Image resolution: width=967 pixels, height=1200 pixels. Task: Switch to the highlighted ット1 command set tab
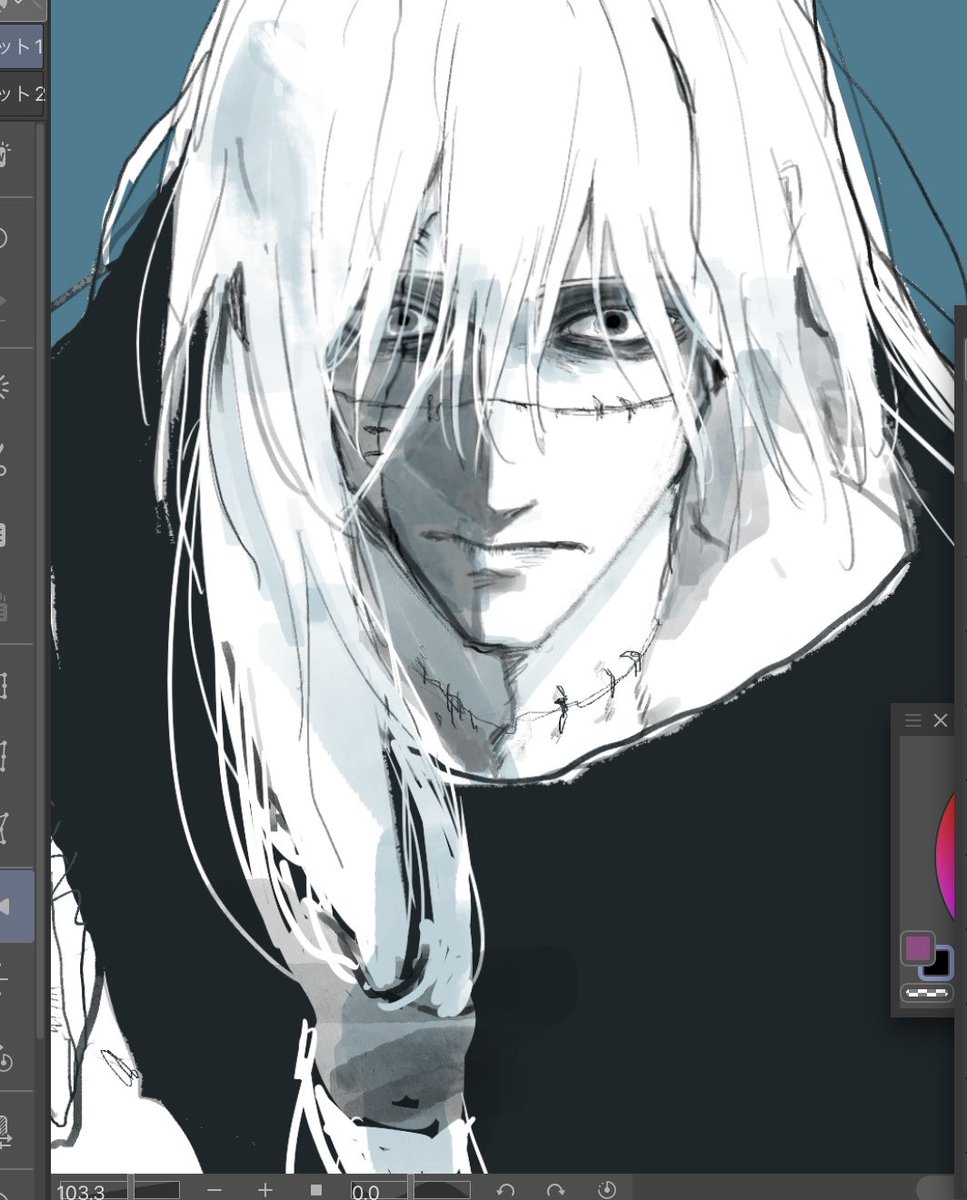21,47
